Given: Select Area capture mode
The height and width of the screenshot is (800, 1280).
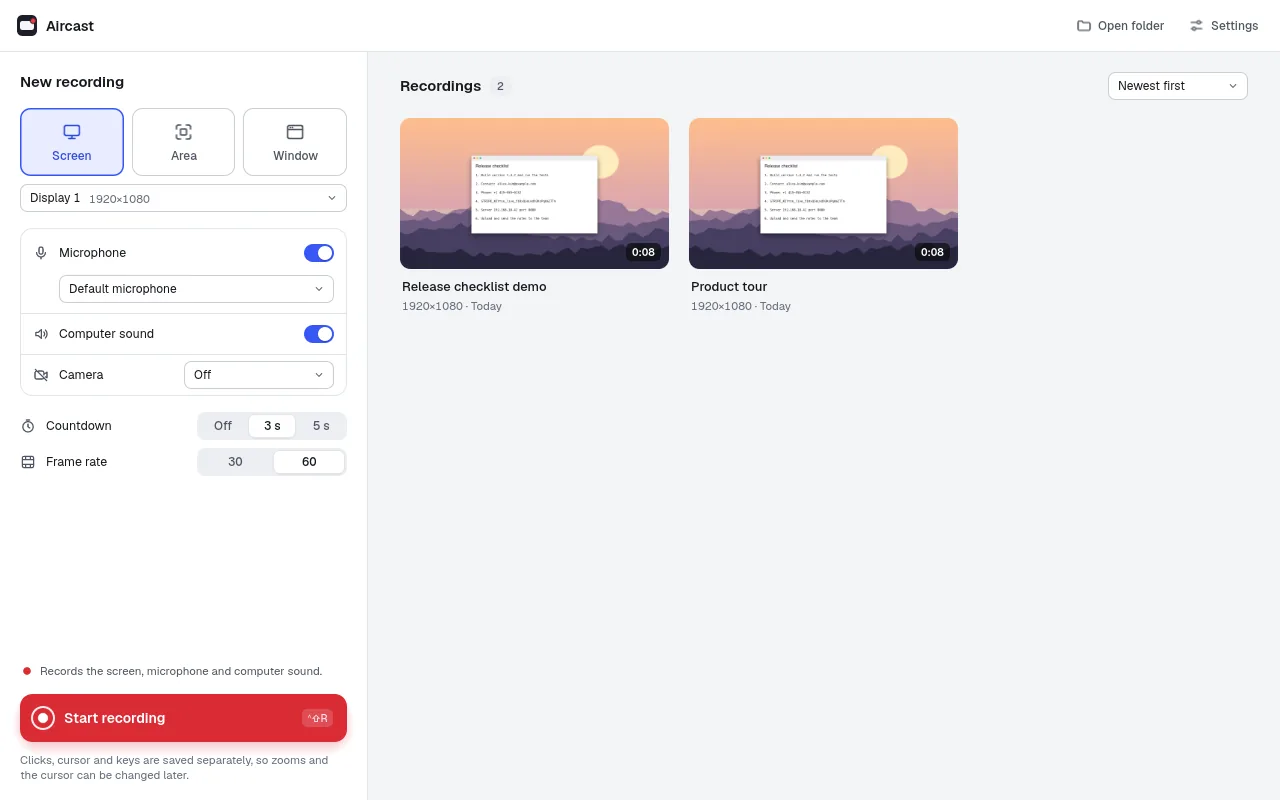Looking at the screenshot, I should tap(183, 142).
